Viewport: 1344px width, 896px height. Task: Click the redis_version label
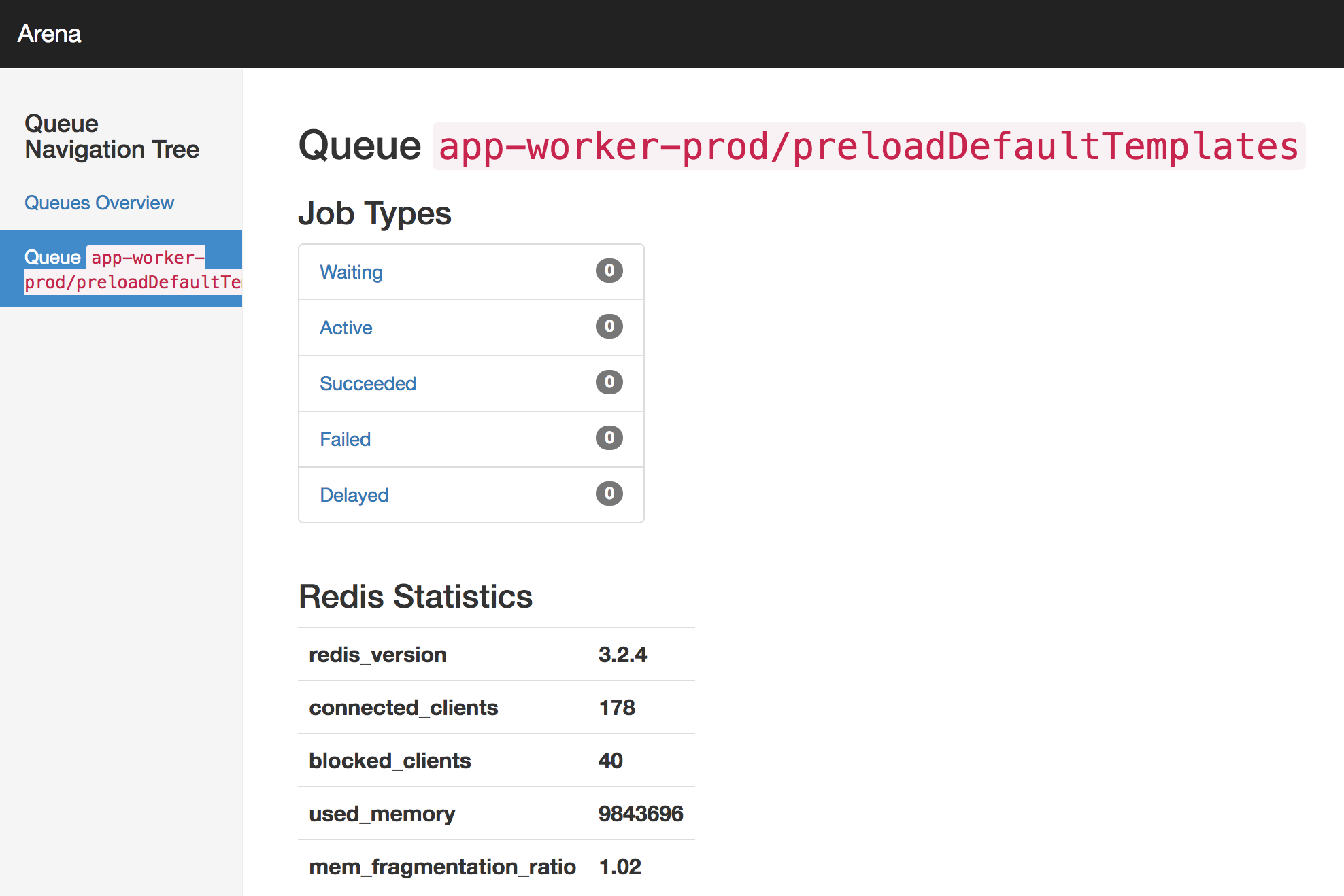[377, 655]
